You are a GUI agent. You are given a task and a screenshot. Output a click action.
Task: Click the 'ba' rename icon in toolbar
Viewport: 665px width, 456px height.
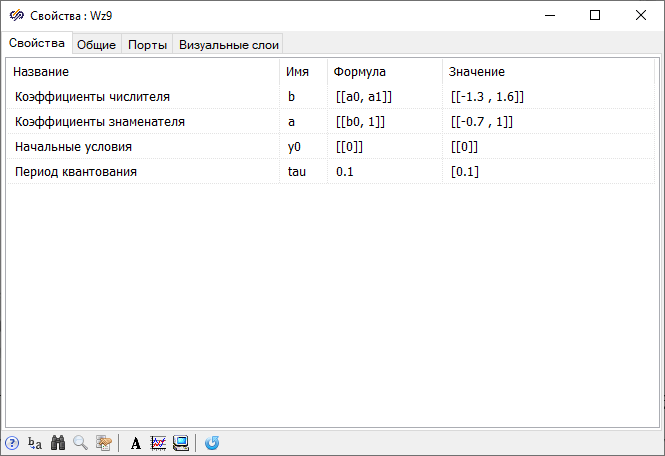(35, 443)
